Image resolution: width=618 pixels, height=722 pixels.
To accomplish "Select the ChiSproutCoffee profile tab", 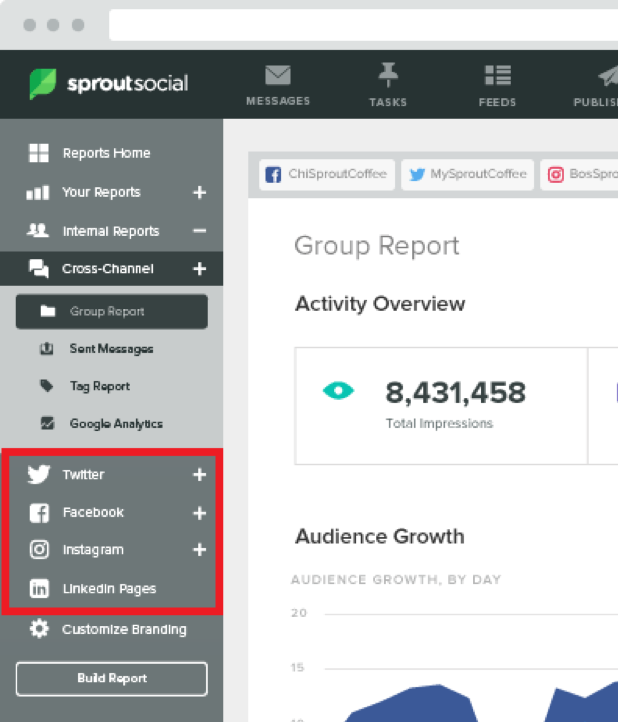I will 327,175.
